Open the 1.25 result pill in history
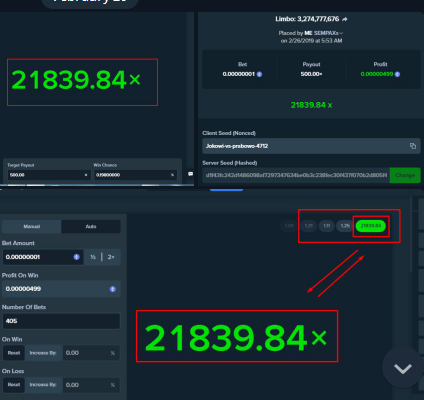This screenshot has height=400, width=424. (x=345, y=226)
